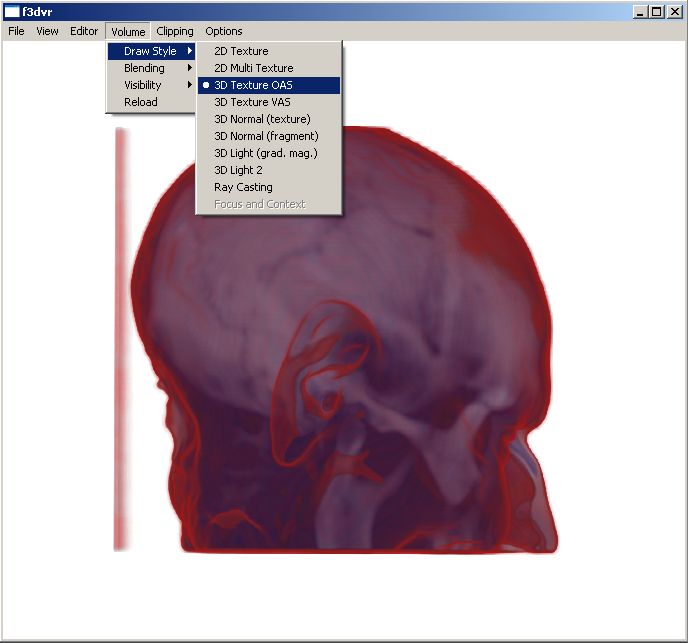
Task: Open the Options menu
Action: click(224, 31)
